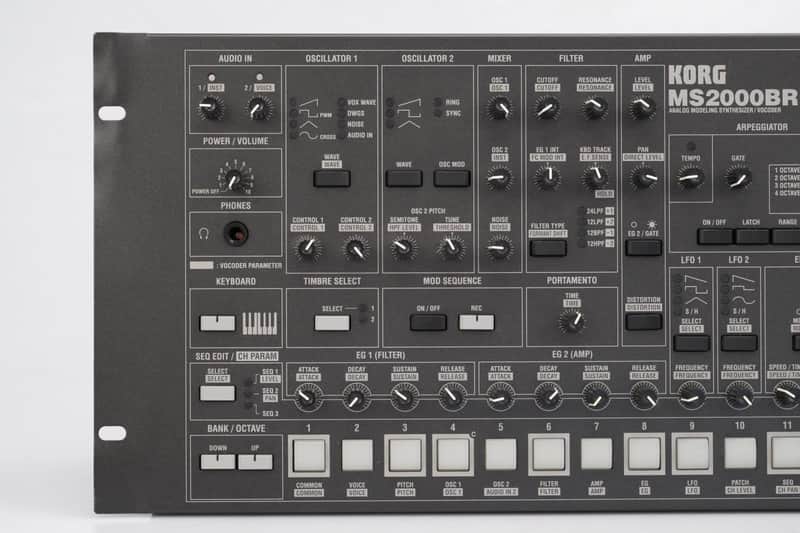Toggle the EG 2 / GATE button
800x533 pixels.
[x=643, y=248]
